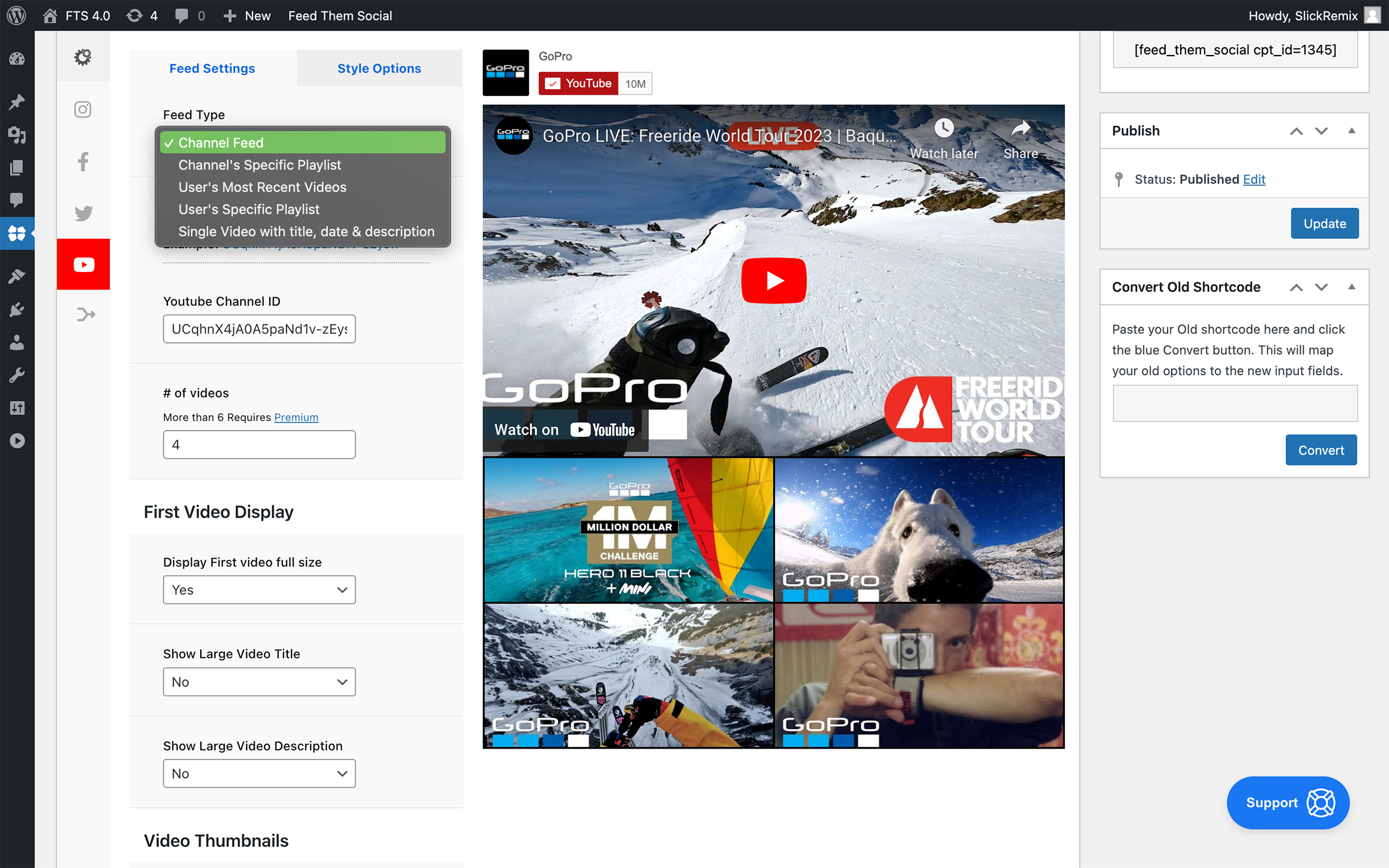
Task: Open the FTS 4.0 site home
Action: pos(76,16)
